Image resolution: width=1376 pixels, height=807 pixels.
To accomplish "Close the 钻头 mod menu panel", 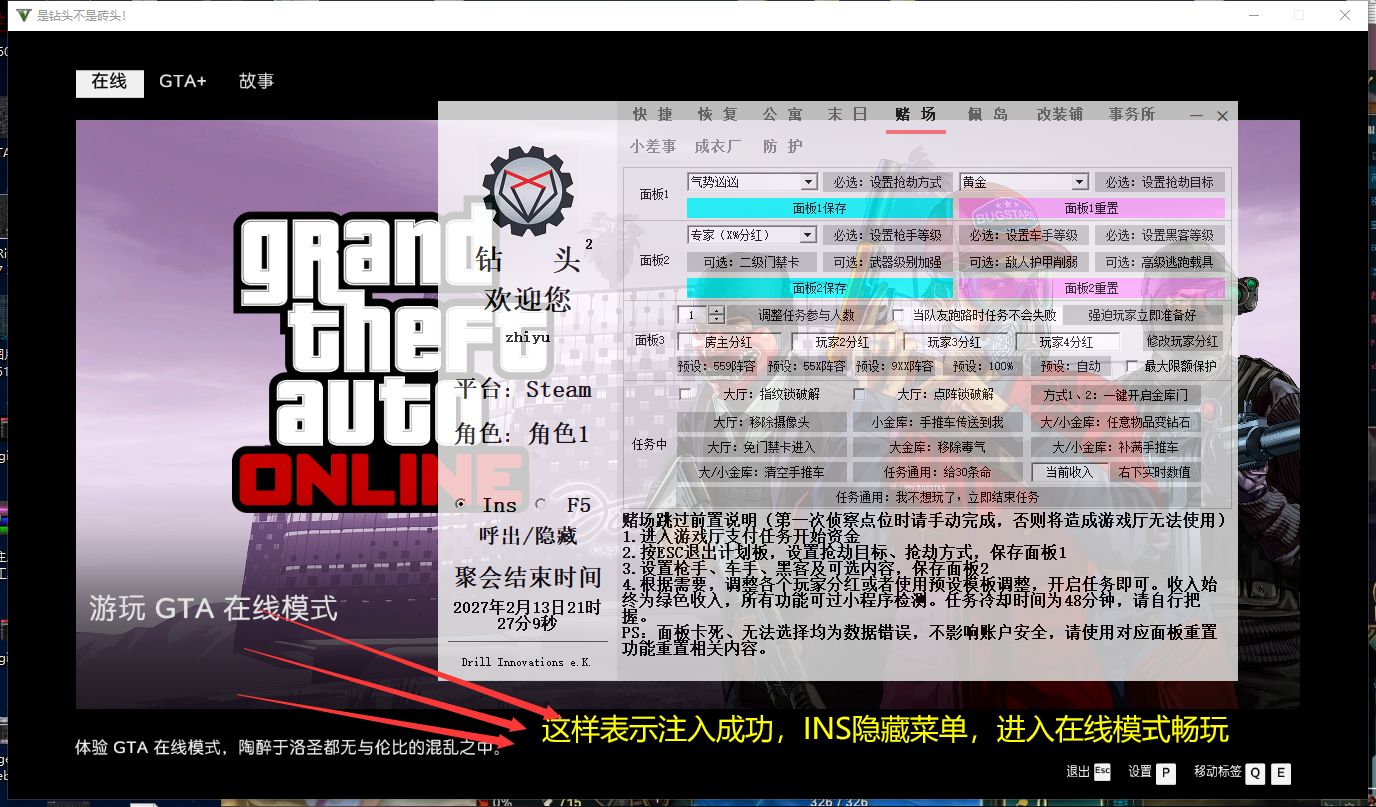I will pos(1221,116).
